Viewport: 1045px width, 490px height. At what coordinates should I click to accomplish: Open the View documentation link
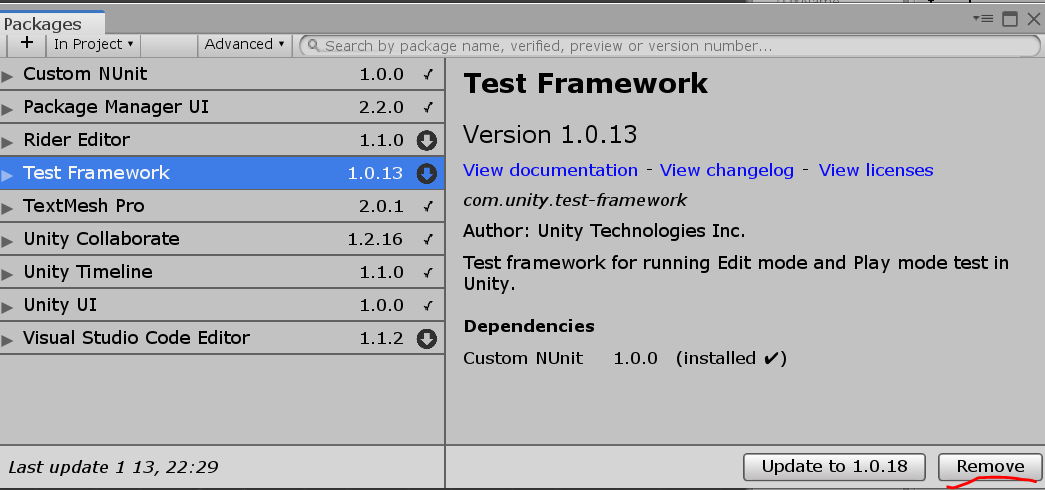(x=550, y=170)
